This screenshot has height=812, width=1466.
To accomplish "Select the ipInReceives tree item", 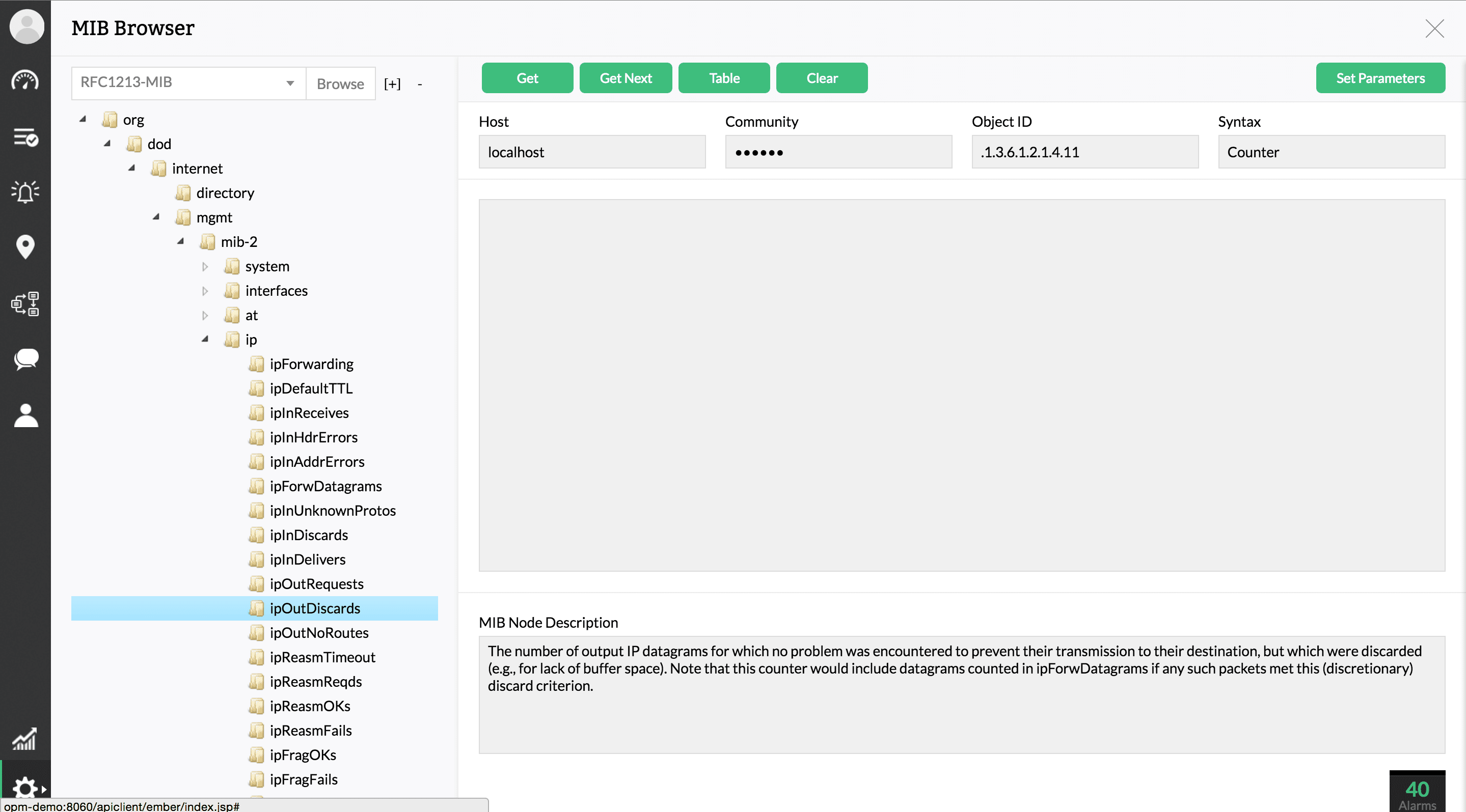I will [x=309, y=413].
